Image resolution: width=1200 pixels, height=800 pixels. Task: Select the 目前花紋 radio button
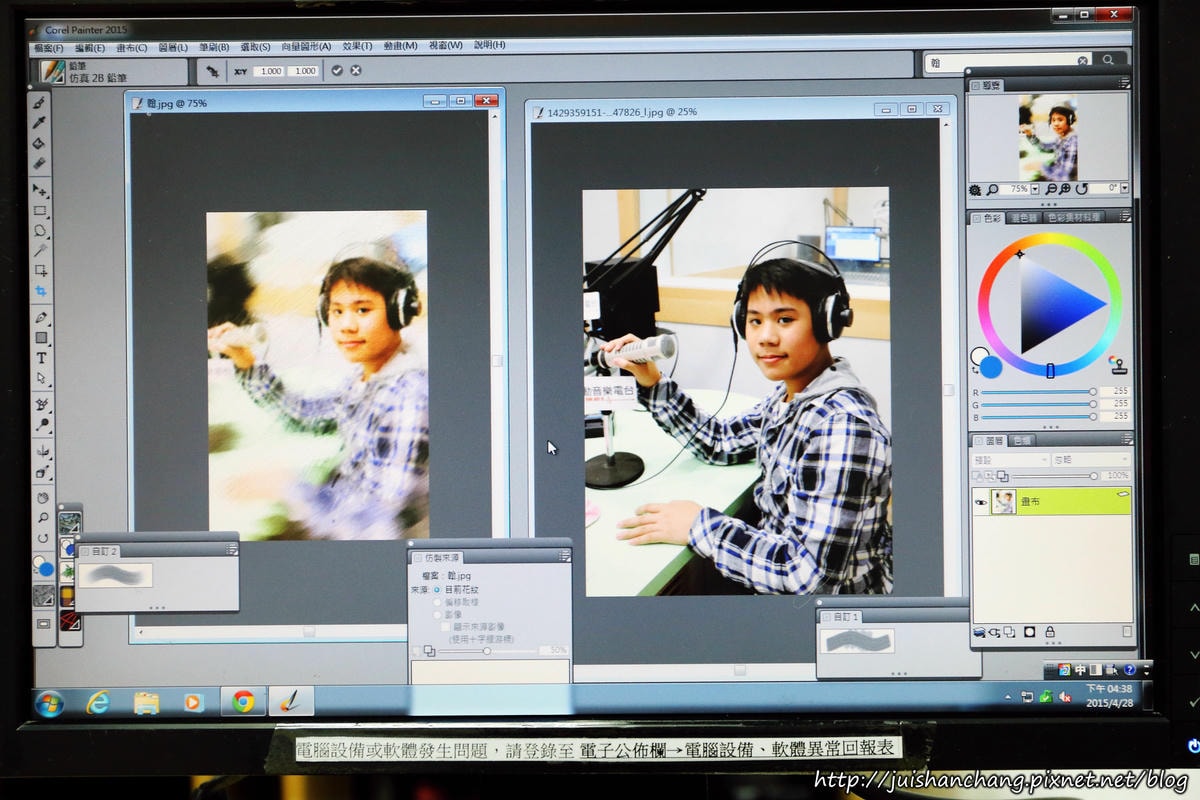coord(437,590)
